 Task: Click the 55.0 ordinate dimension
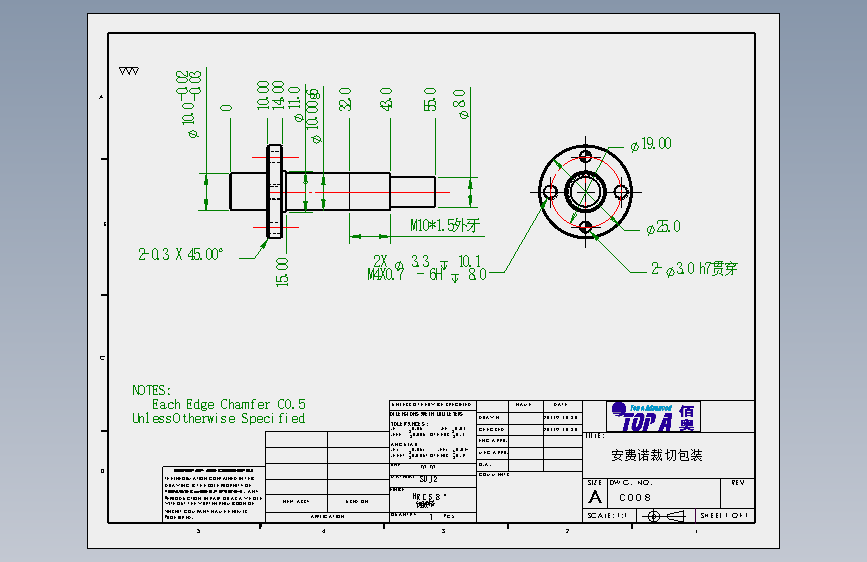click(430, 99)
